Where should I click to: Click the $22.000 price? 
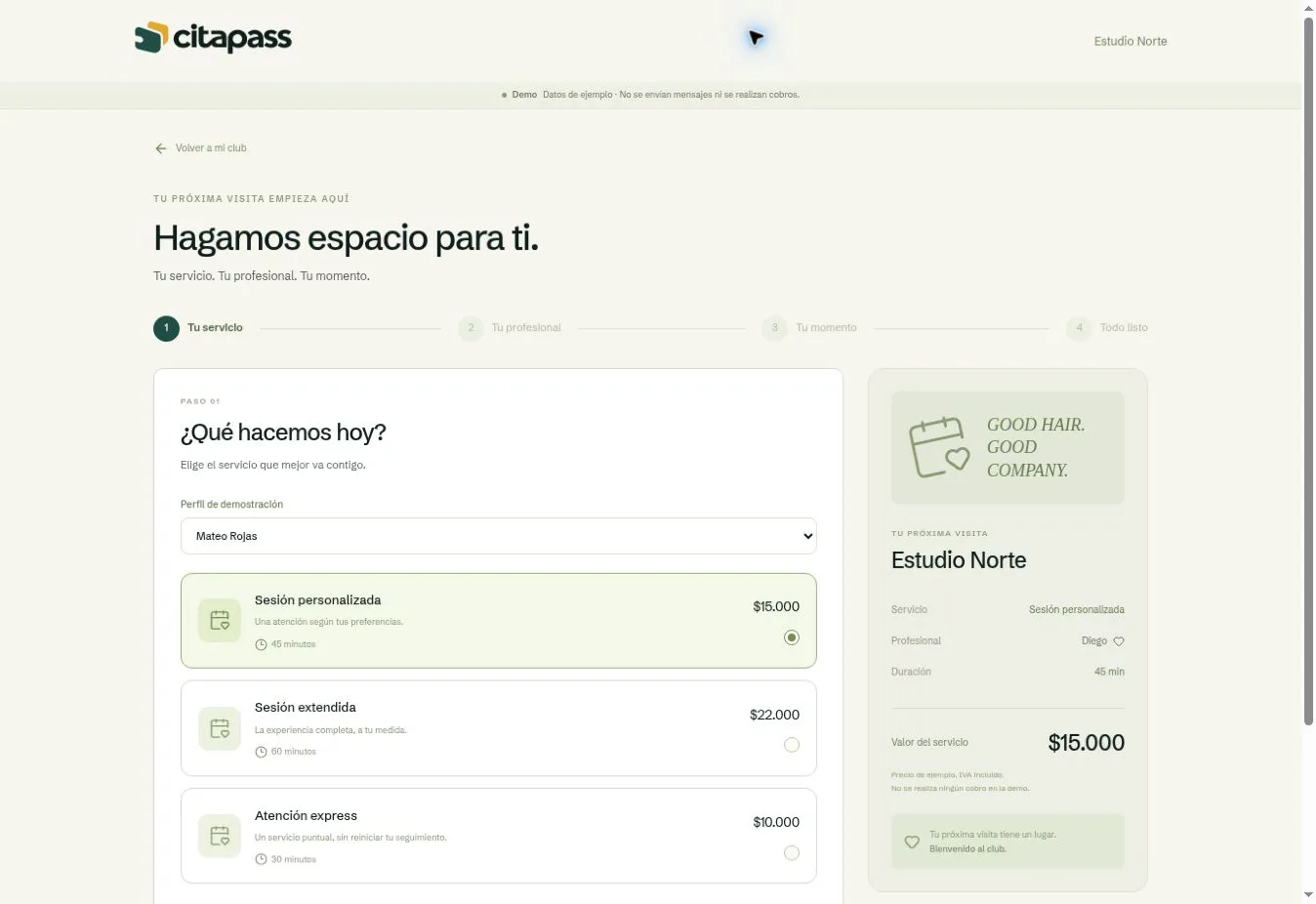(x=774, y=715)
